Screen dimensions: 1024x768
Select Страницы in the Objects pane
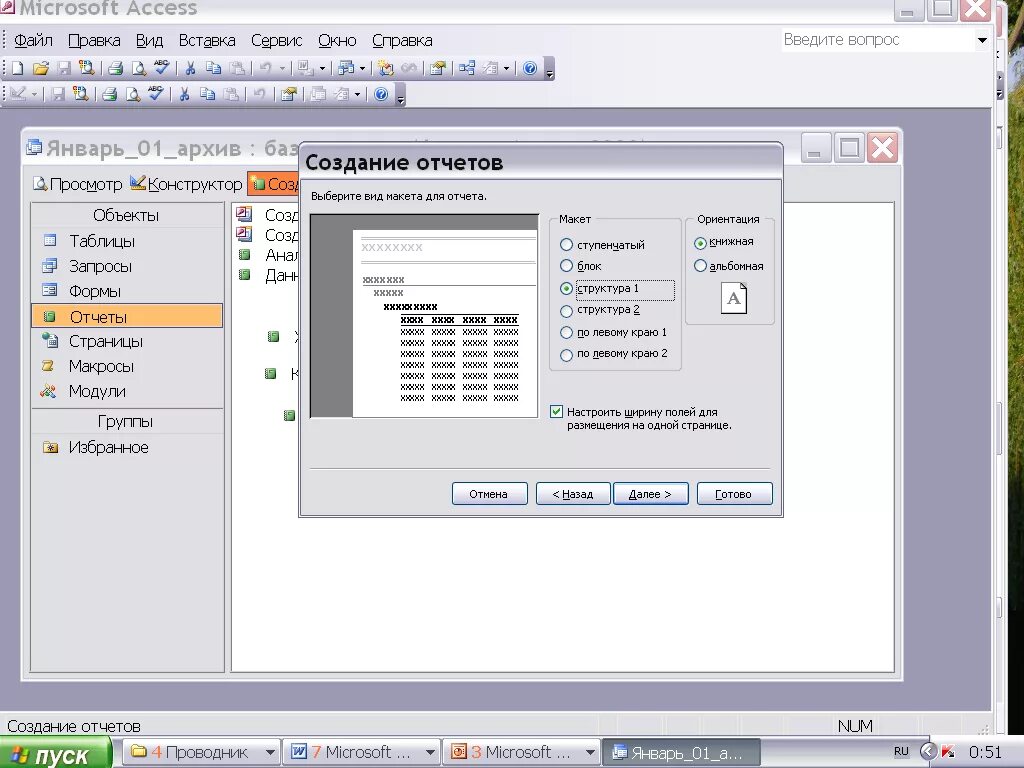pyautogui.click(x=105, y=341)
